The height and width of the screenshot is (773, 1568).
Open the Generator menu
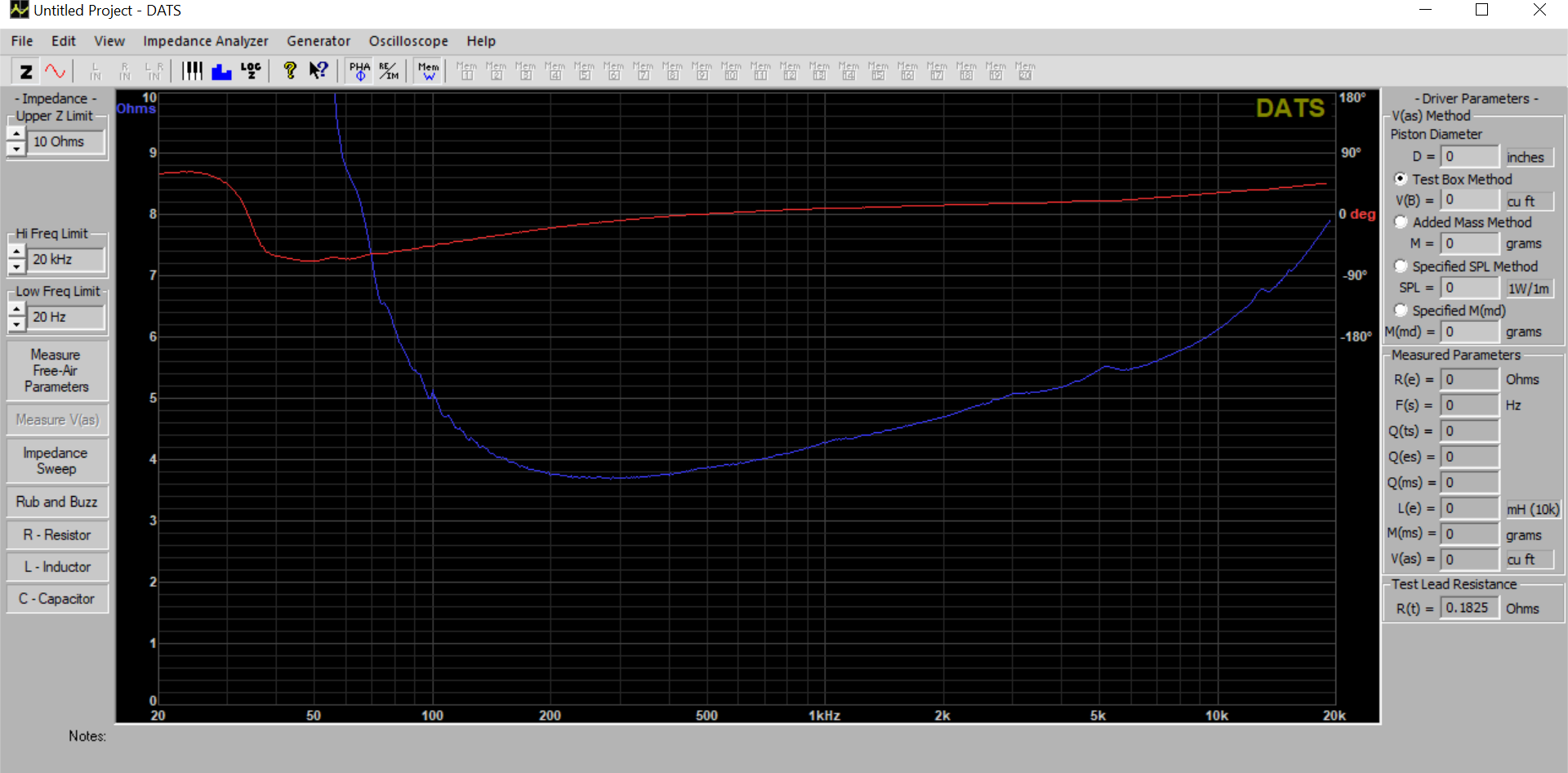pos(318,41)
